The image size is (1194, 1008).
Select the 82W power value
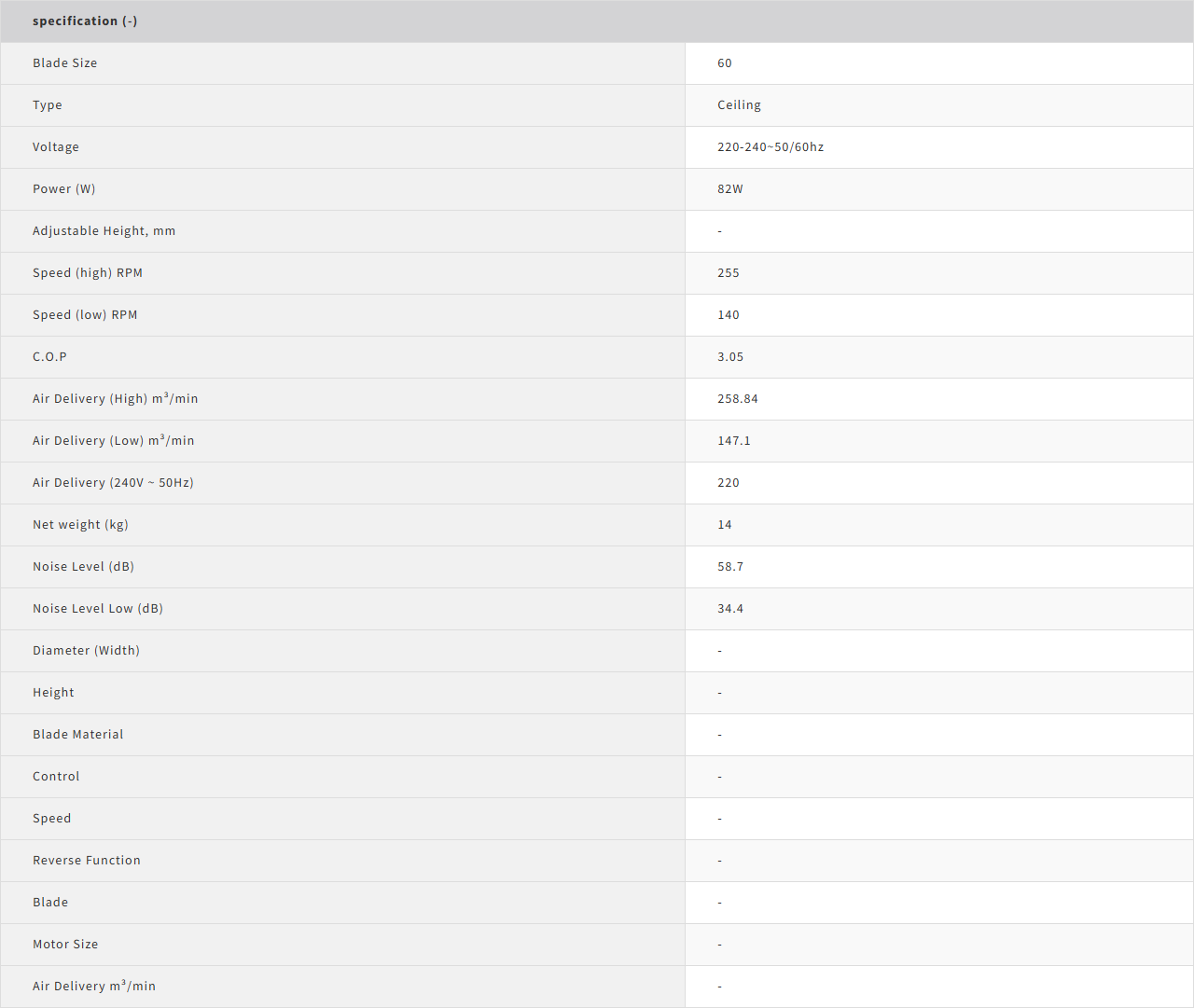[729, 189]
